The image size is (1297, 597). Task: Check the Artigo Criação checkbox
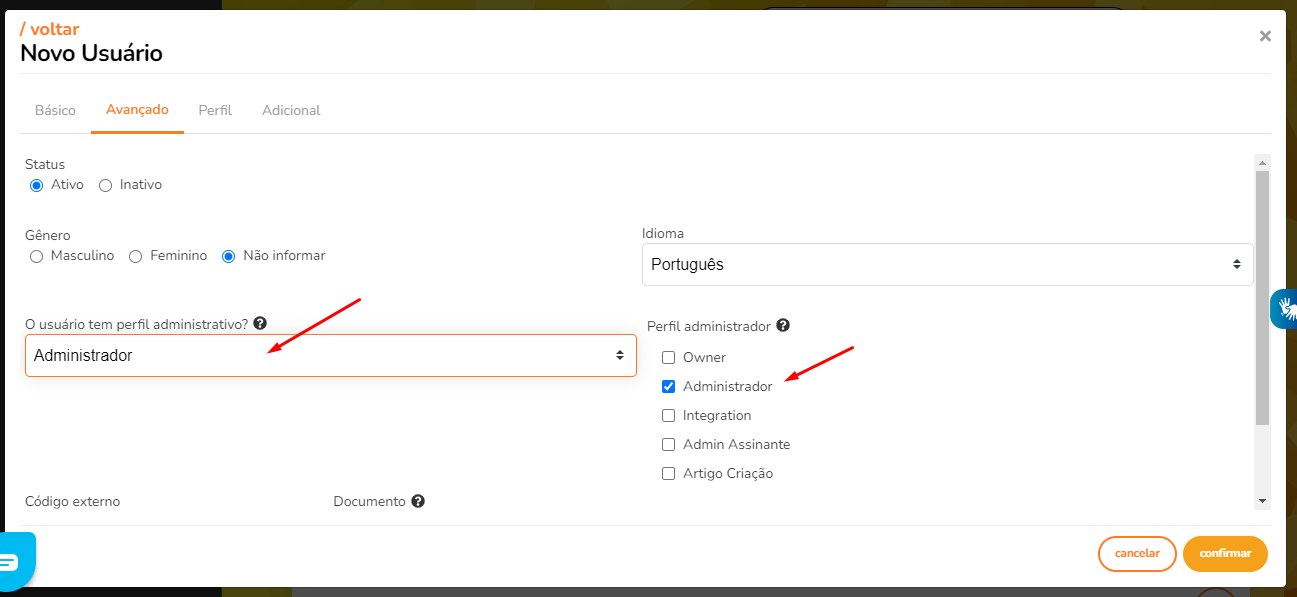click(669, 473)
